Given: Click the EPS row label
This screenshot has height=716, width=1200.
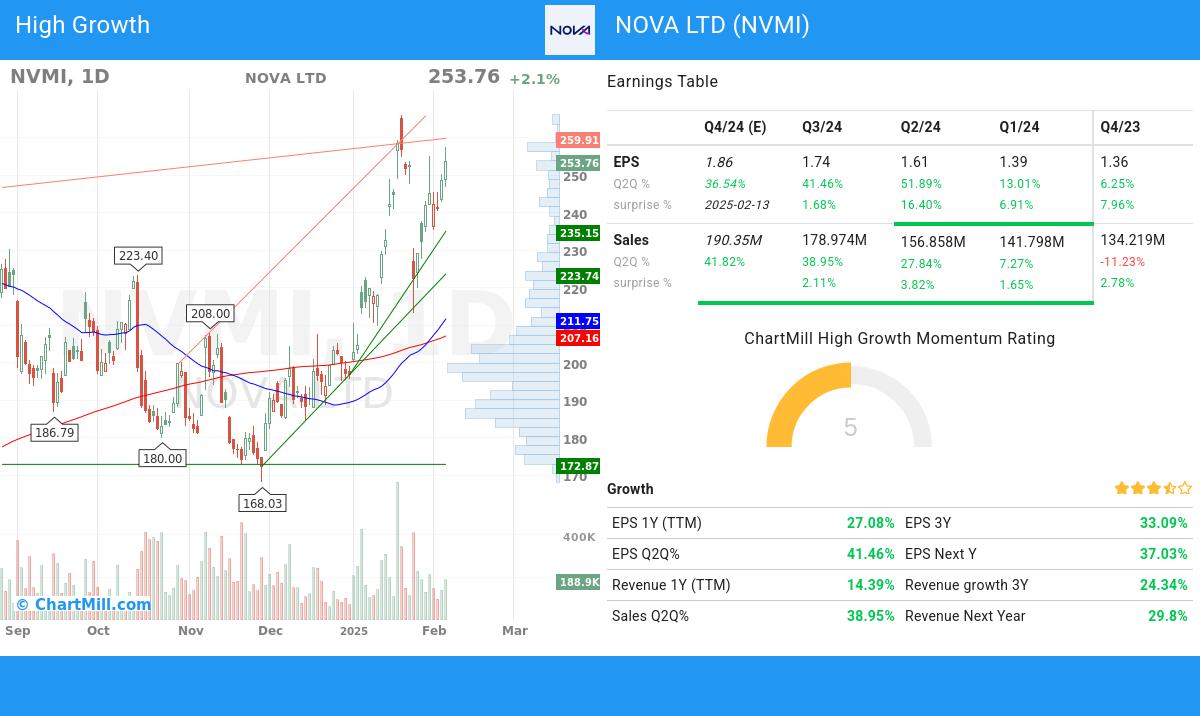Looking at the screenshot, I should coord(626,162).
